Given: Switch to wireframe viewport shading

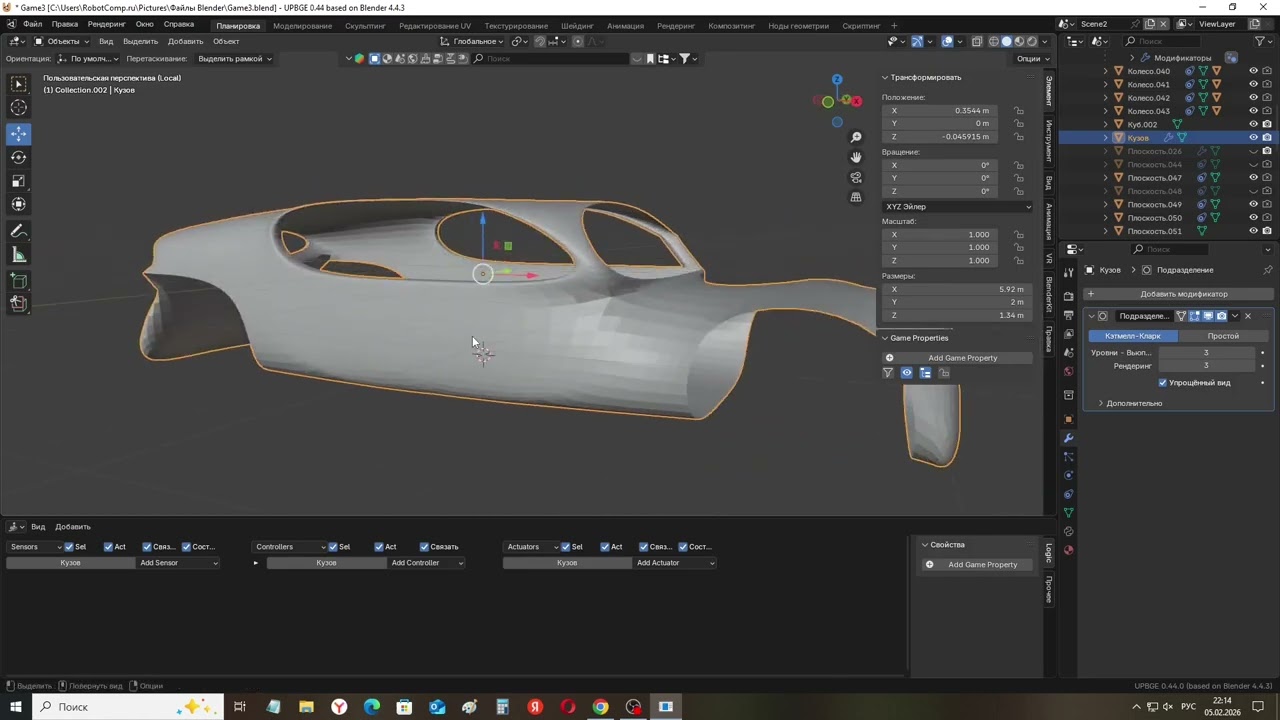Looking at the screenshot, I should [994, 41].
